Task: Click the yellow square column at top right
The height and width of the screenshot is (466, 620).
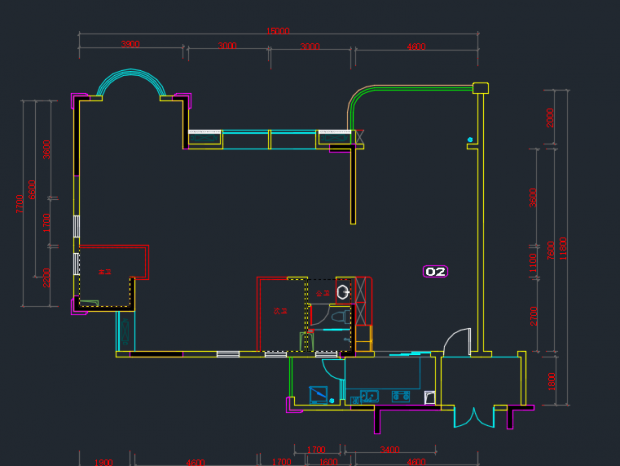Action: tap(480, 88)
